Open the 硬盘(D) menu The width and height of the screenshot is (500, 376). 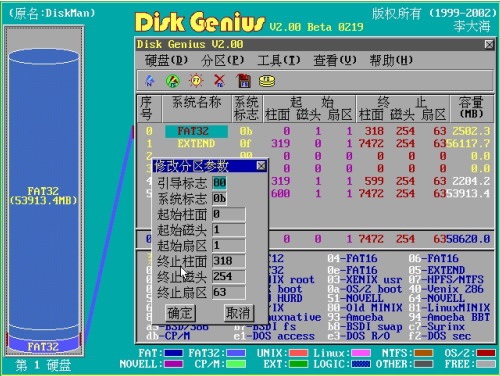[166, 60]
